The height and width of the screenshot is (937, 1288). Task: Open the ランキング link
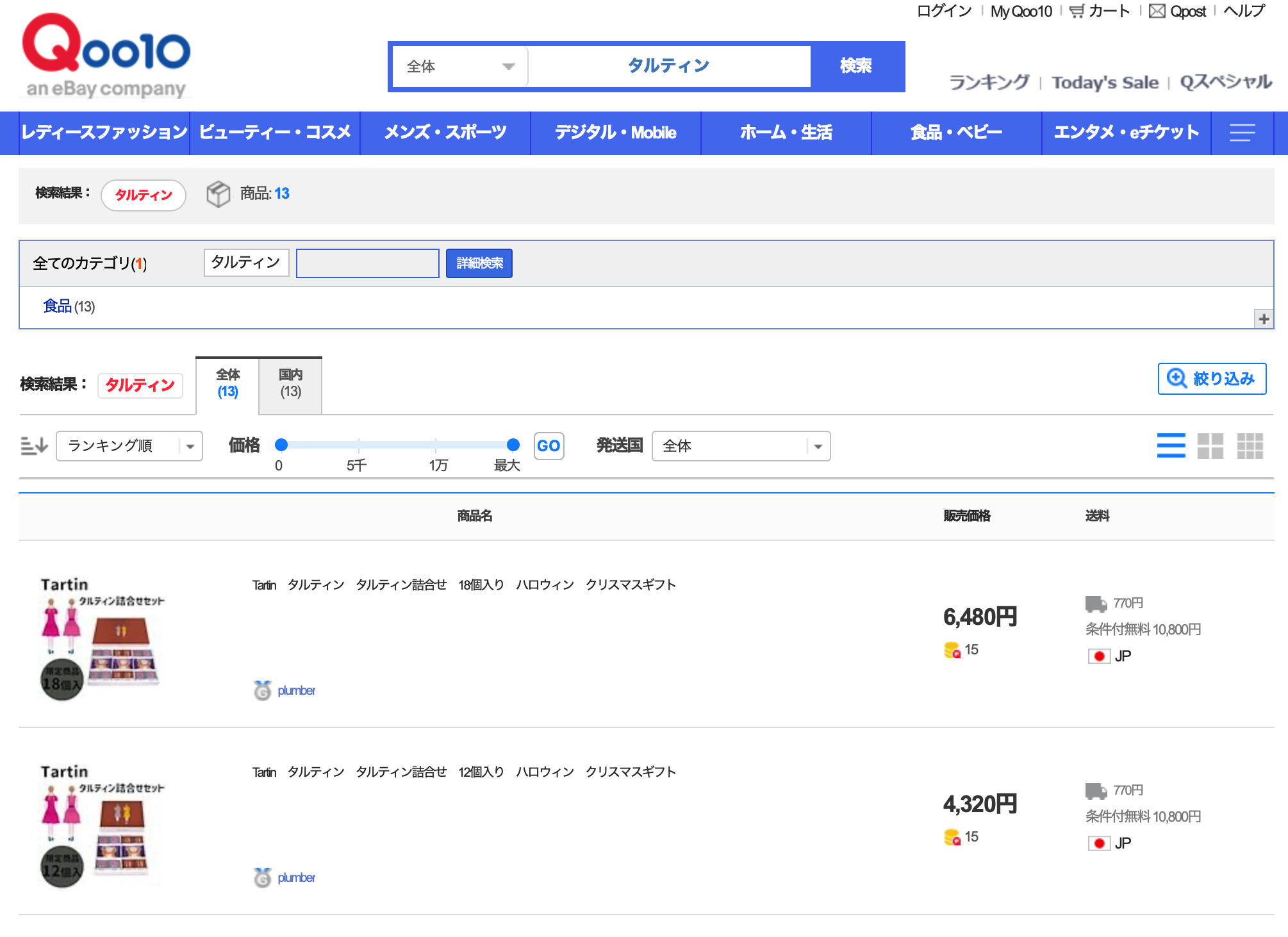click(989, 82)
